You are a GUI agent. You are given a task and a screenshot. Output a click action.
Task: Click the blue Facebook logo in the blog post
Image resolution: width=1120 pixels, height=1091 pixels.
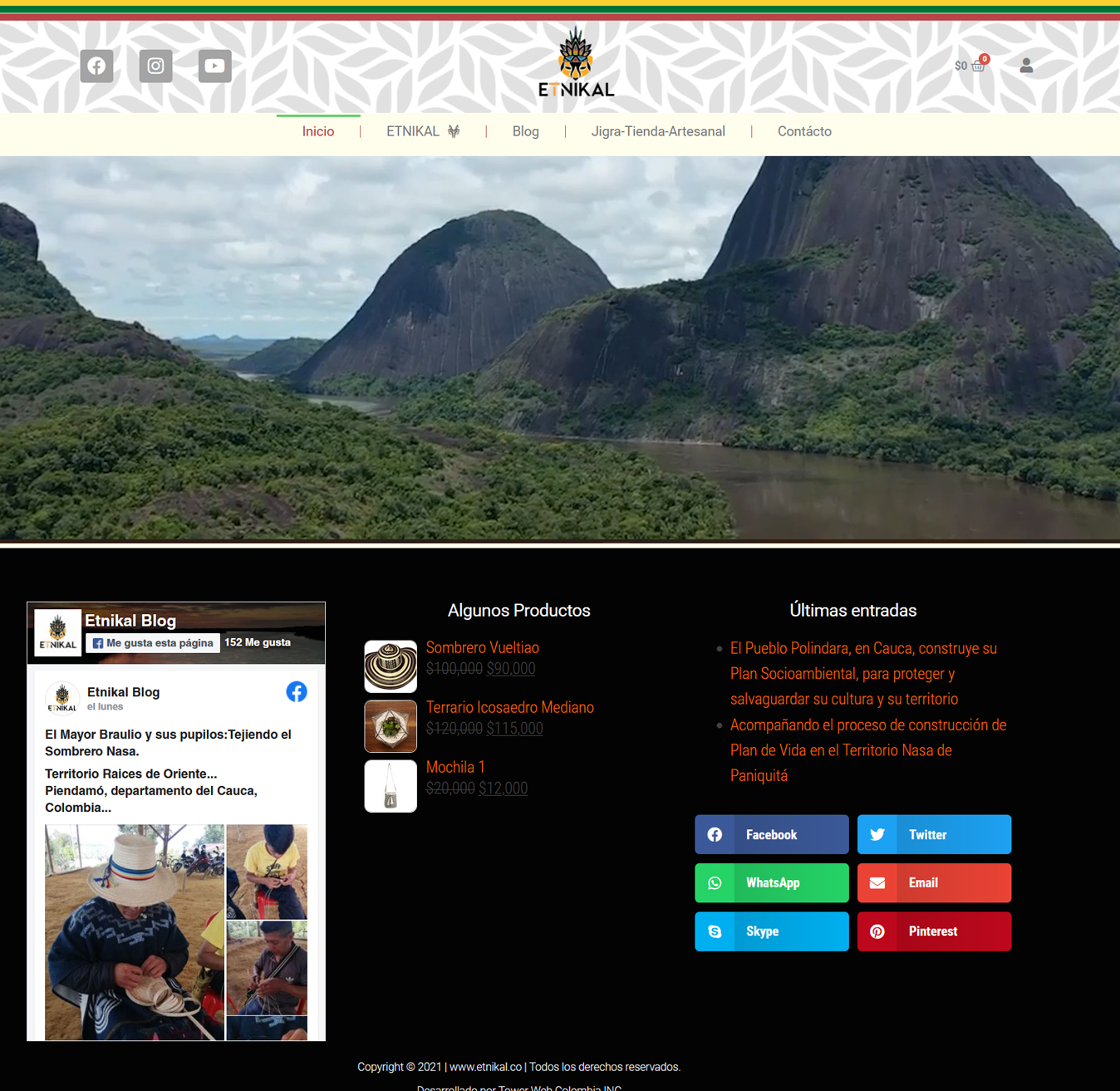tap(297, 691)
